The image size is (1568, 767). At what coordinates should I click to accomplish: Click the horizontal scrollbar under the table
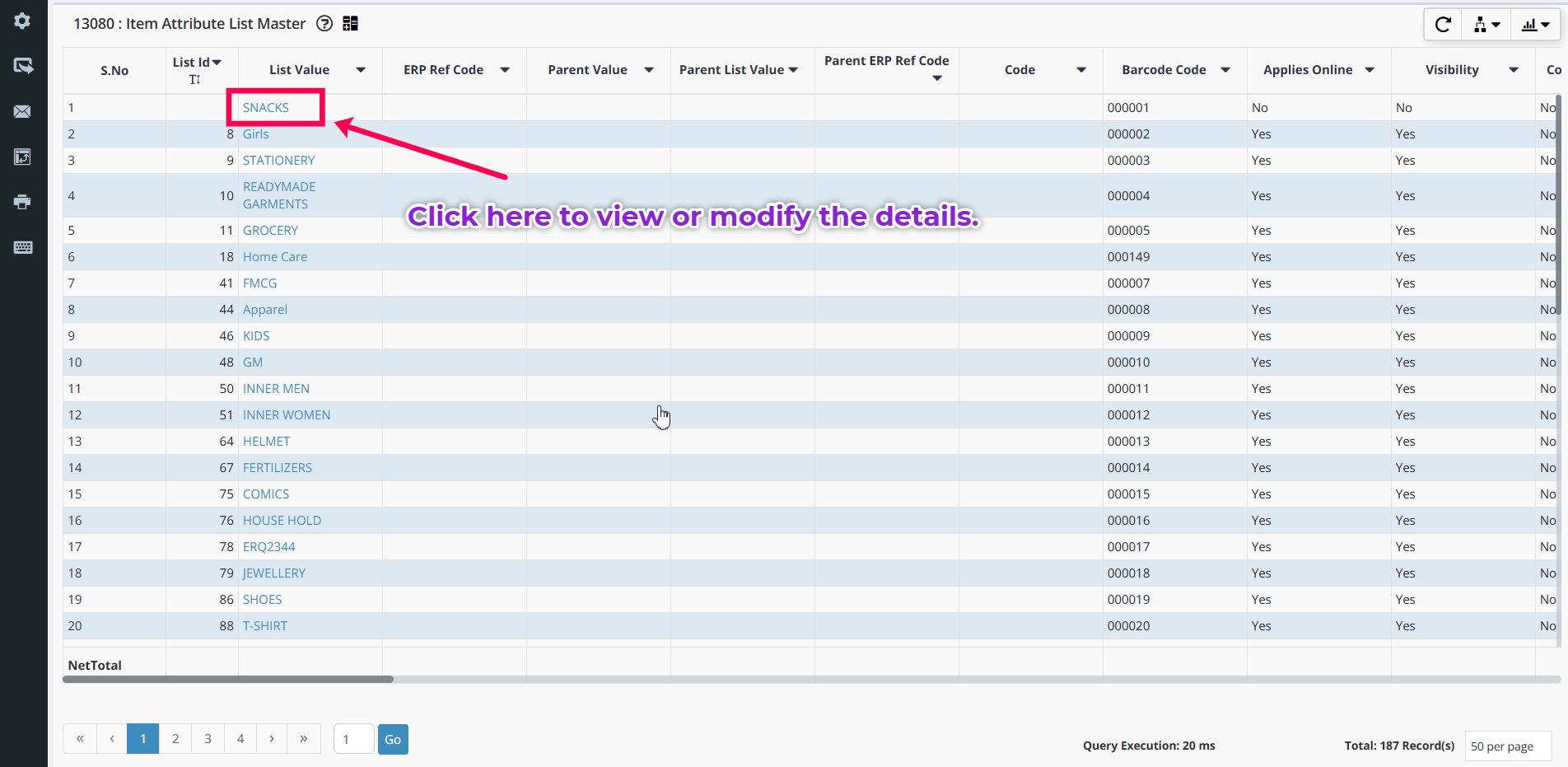[228, 680]
